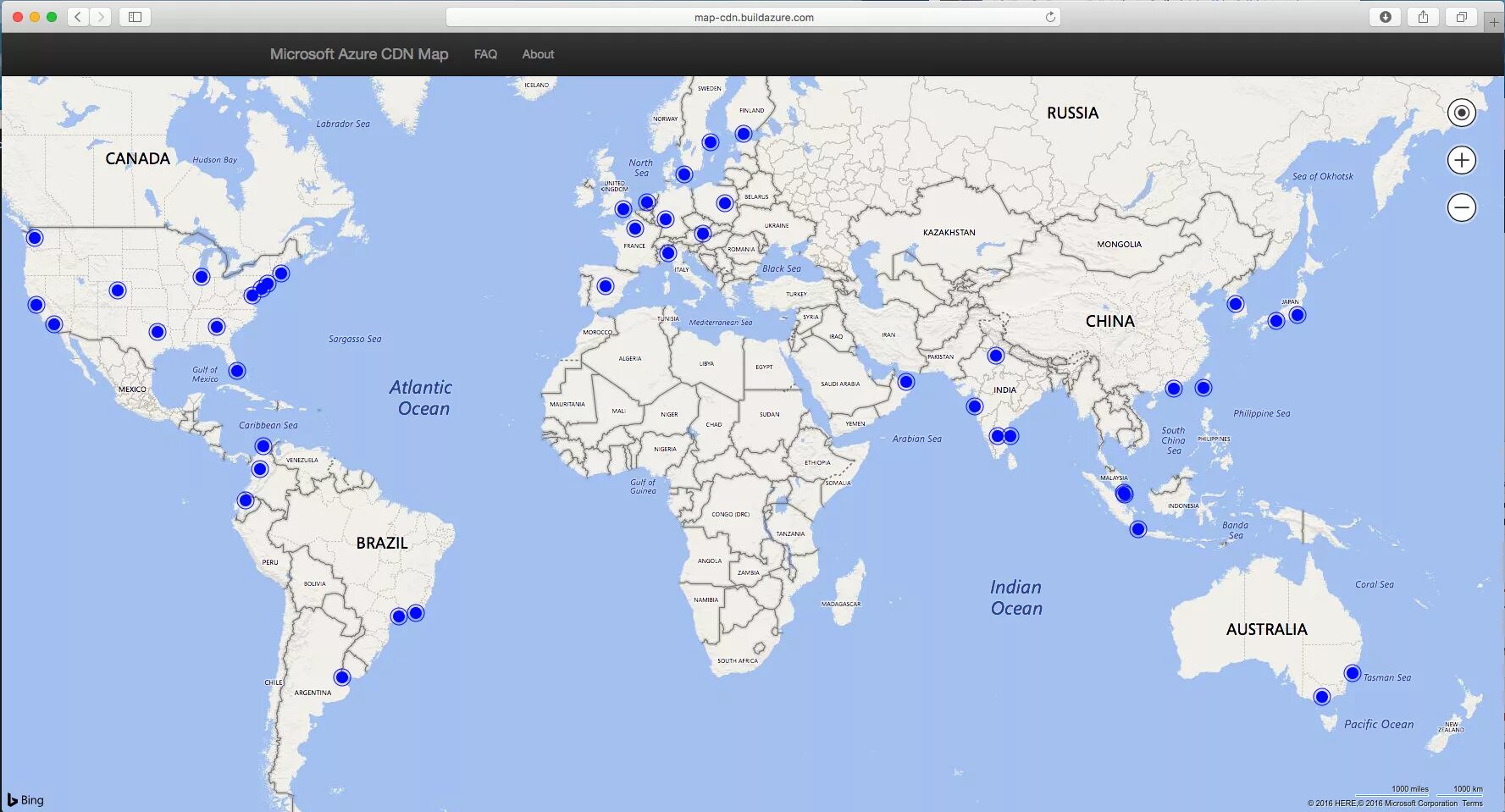Click the Bing logo

(x=25, y=800)
